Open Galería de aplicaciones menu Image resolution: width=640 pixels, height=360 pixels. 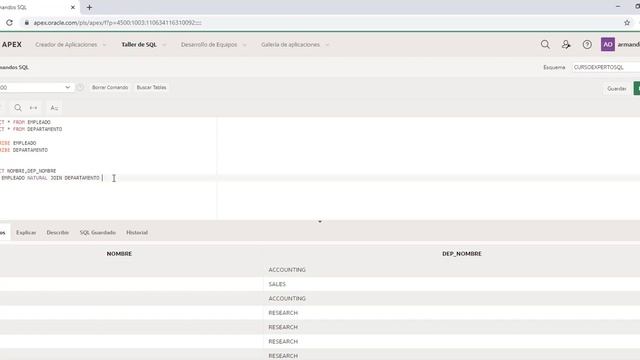[x=290, y=44]
